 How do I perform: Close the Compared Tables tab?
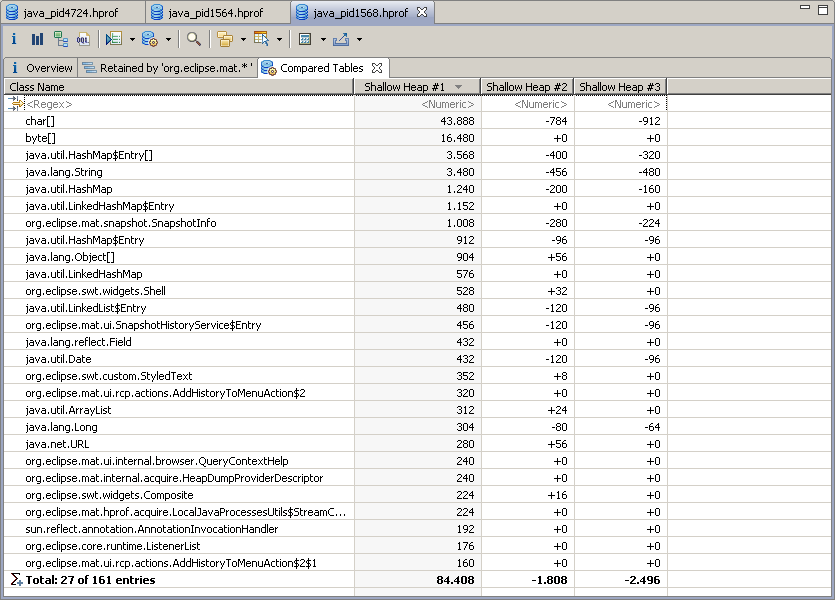coord(377,68)
